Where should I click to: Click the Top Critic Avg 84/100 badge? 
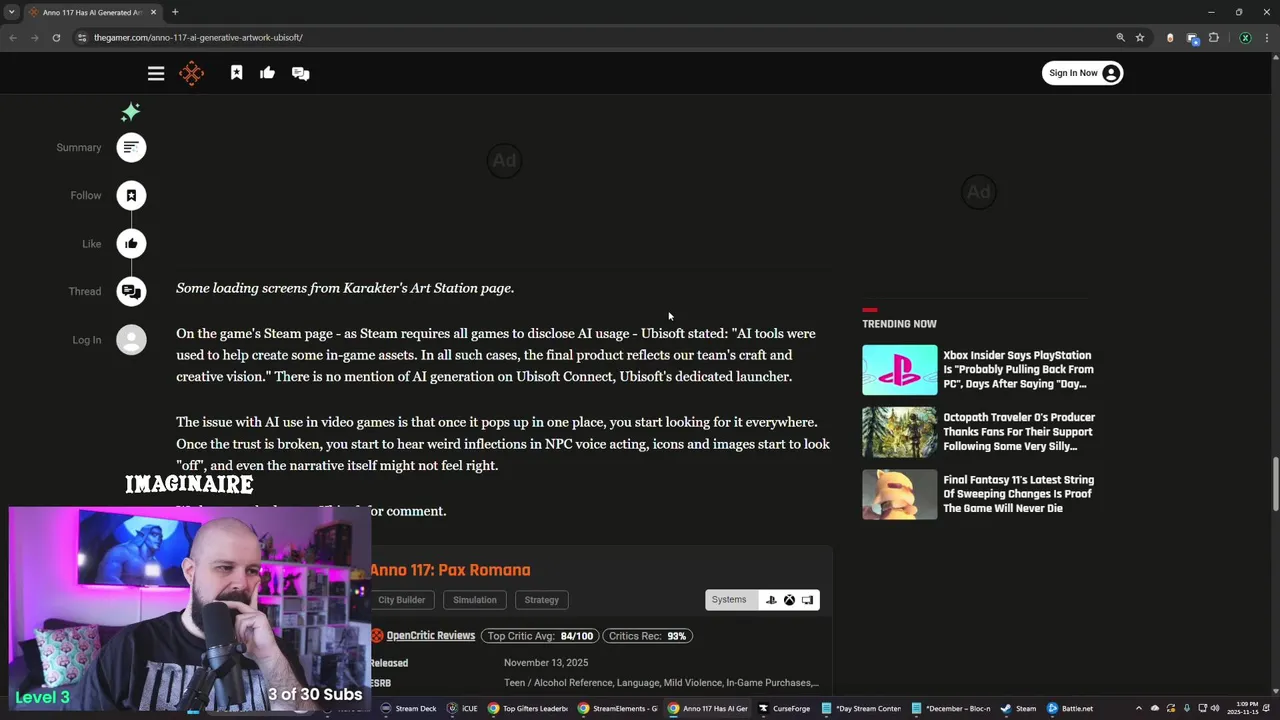tap(539, 636)
